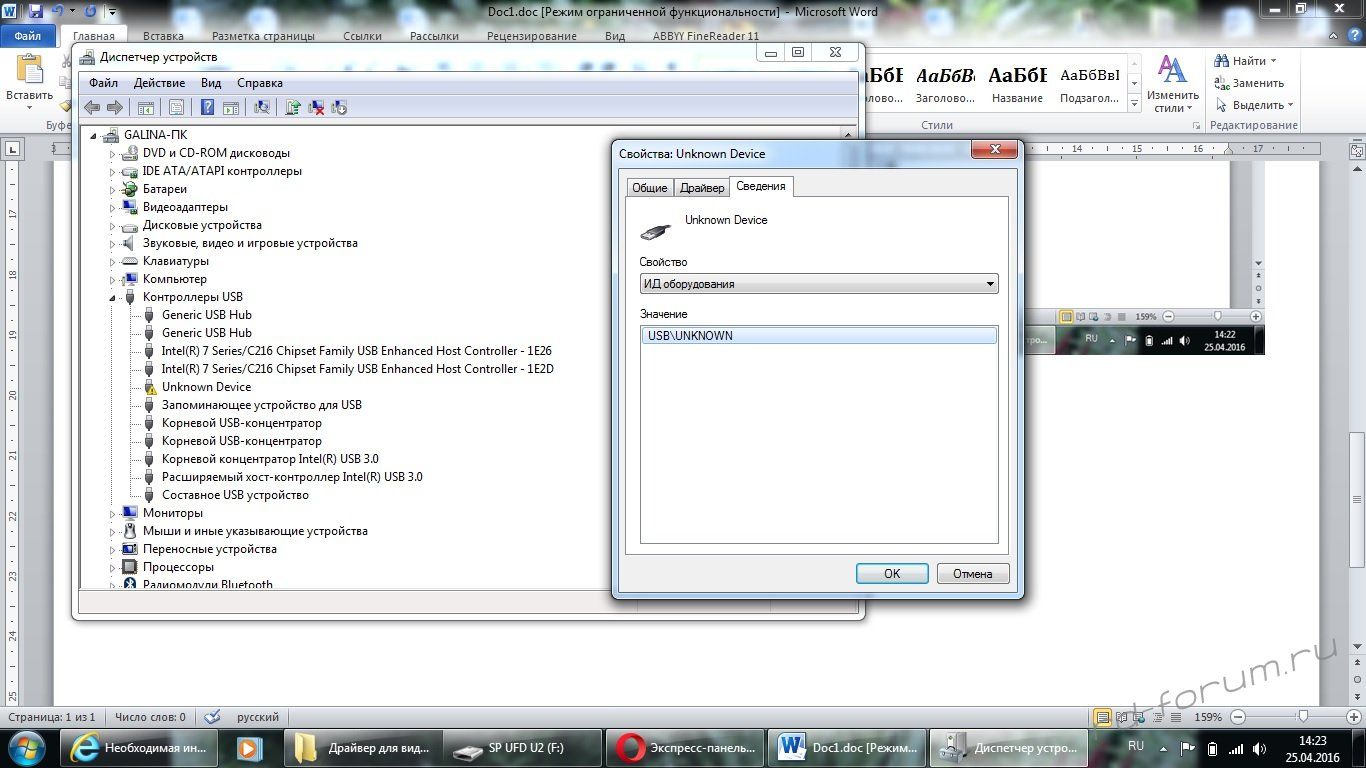This screenshot has height=768, width=1366.
Task: Collapse the GALINA-ПК root node
Action: click(94, 135)
